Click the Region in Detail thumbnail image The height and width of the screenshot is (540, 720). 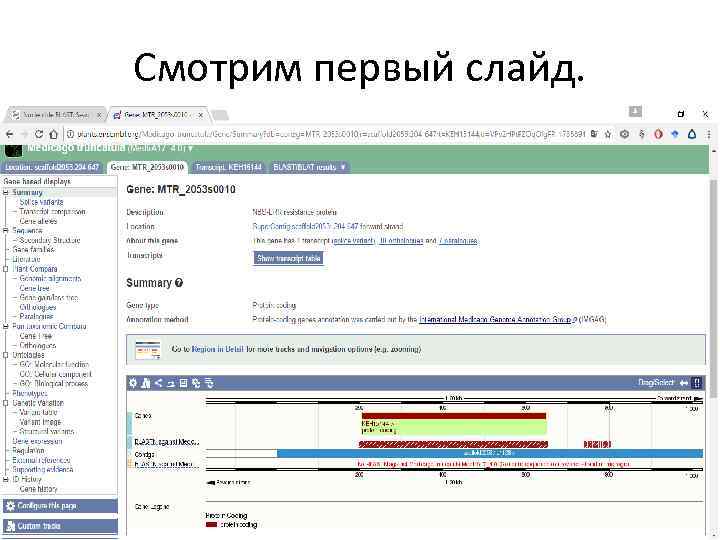click(147, 350)
